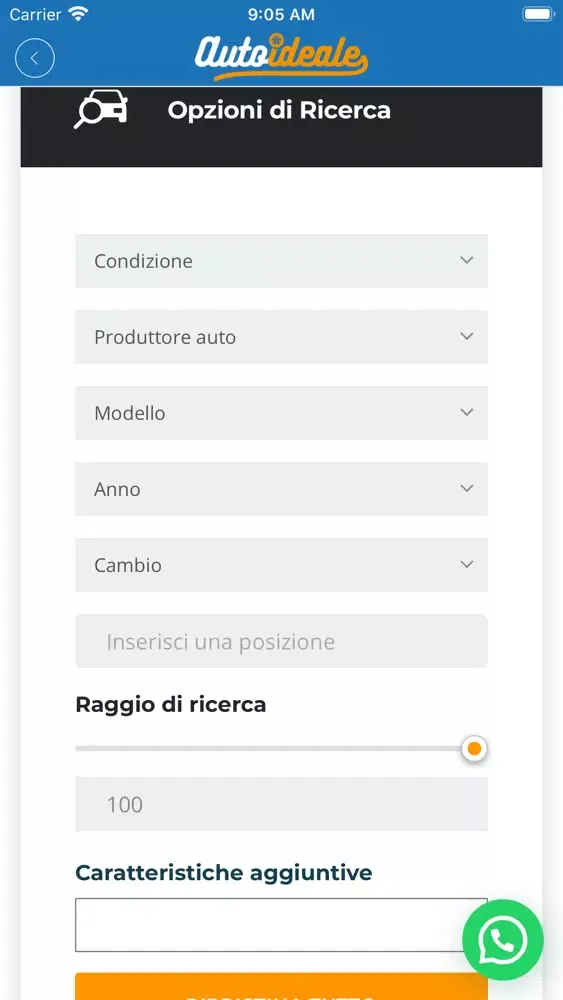Tap the Opzioni di Ricerca header
This screenshot has width=563, height=1000.
[279, 110]
